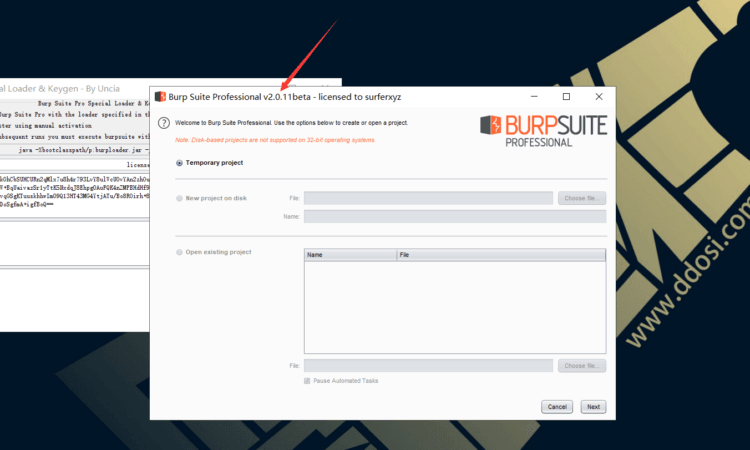Close the Burp Suite Professional window
The width and height of the screenshot is (750, 450).
pyautogui.click(x=599, y=97)
